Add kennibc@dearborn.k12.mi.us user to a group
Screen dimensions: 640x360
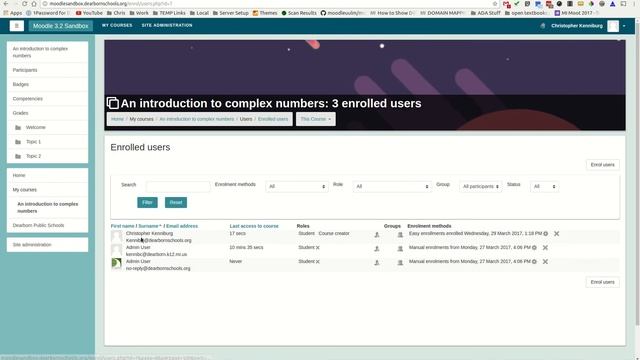(x=400, y=249)
